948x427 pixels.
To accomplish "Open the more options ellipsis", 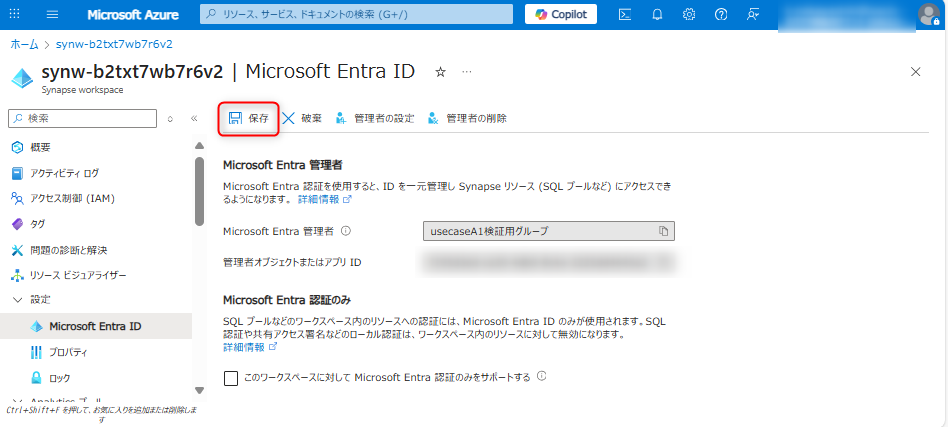I will [x=467, y=72].
